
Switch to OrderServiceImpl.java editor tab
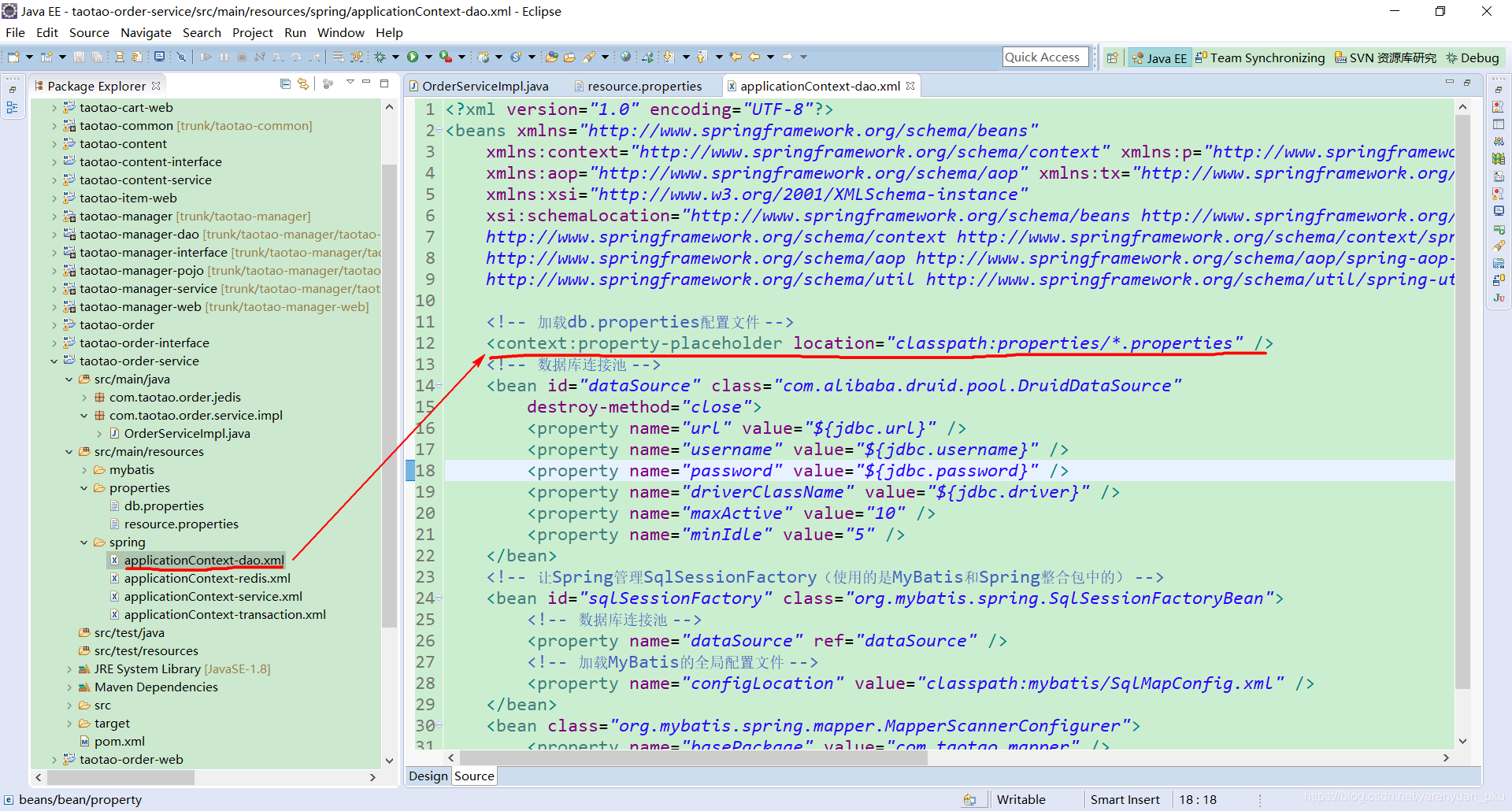479,86
